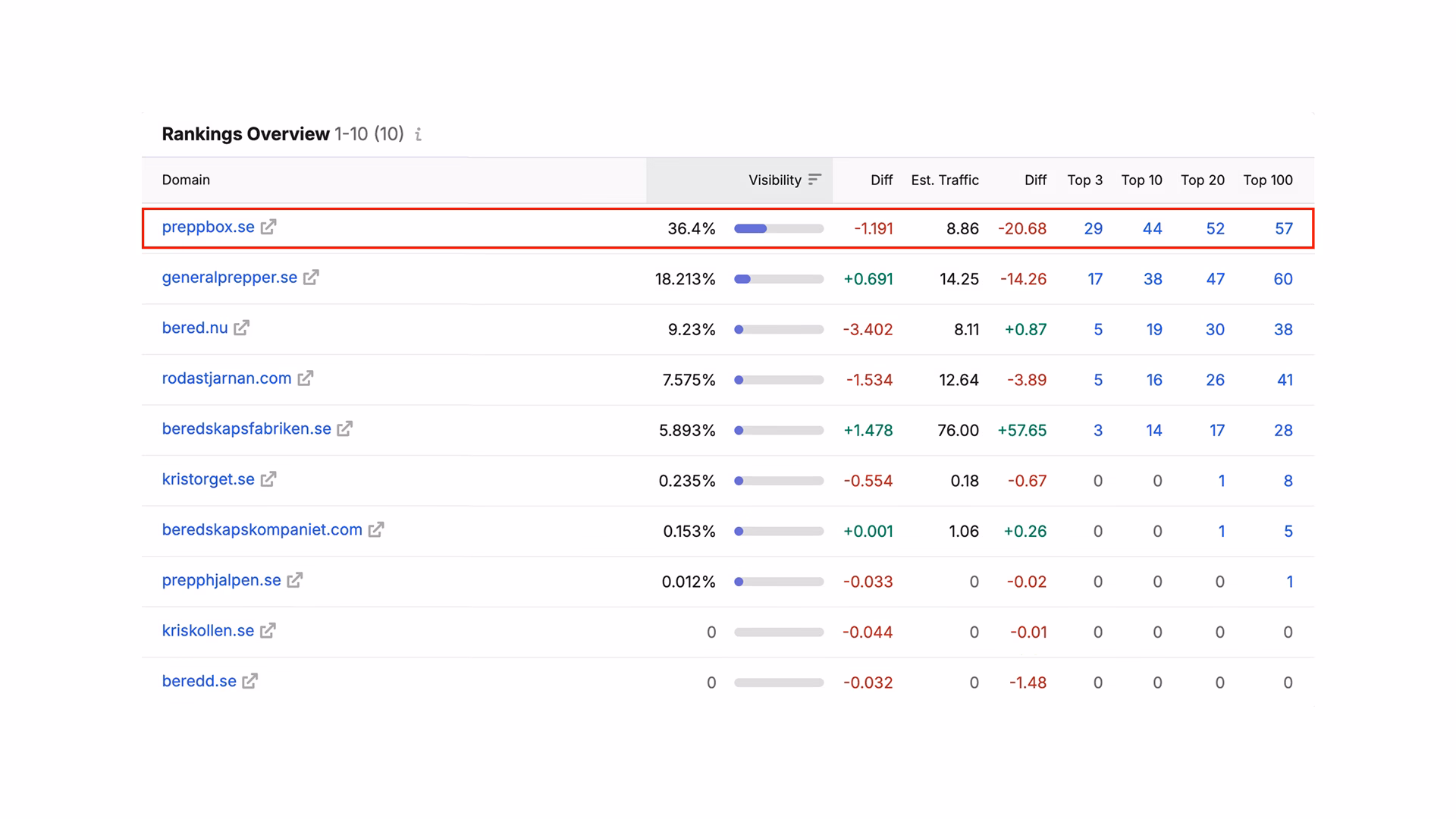Open Top 100 count 41 for rodastjarnan.com
This screenshot has width=1456, height=819.
click(x=1285, y=380)
